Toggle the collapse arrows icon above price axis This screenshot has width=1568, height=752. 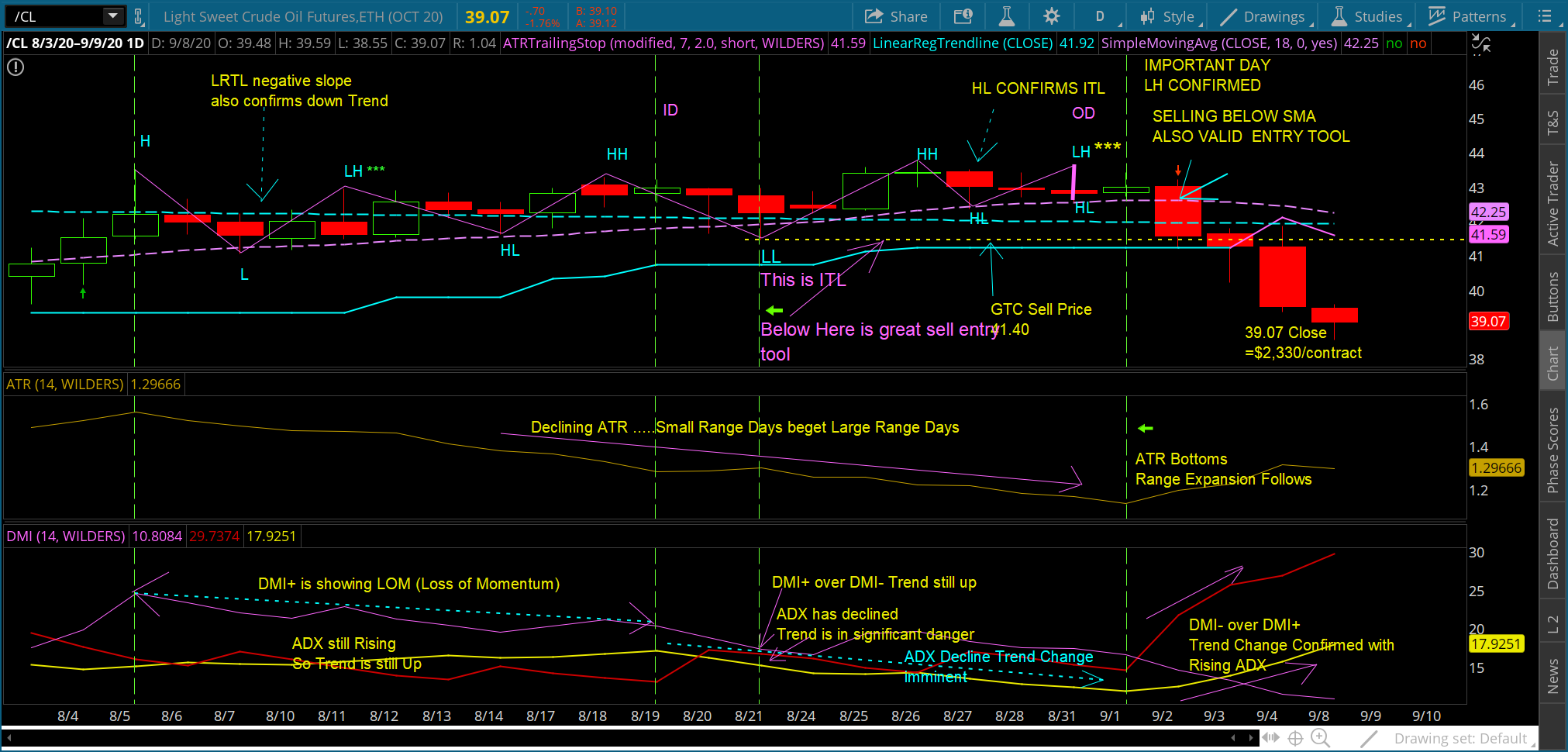coord(1480,44)
